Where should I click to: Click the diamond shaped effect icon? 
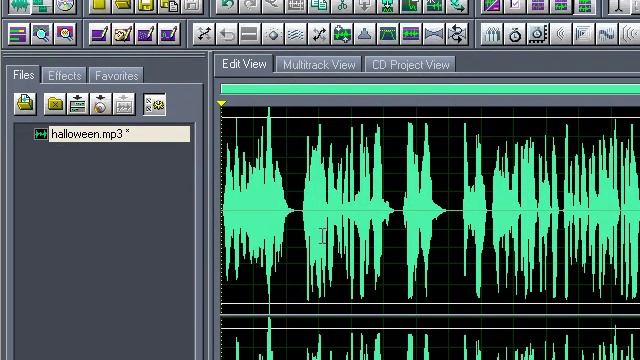click(x=273, y=34)
